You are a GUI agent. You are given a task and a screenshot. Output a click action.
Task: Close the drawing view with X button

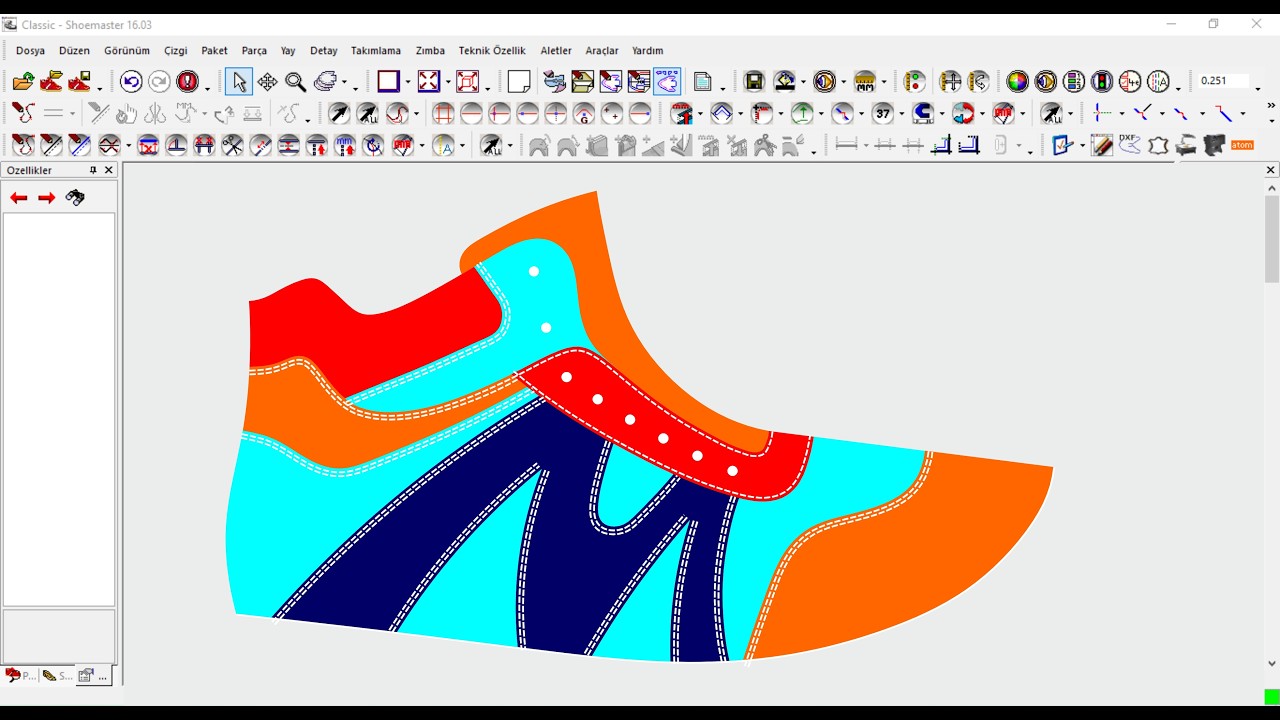tap(1271, 170)
